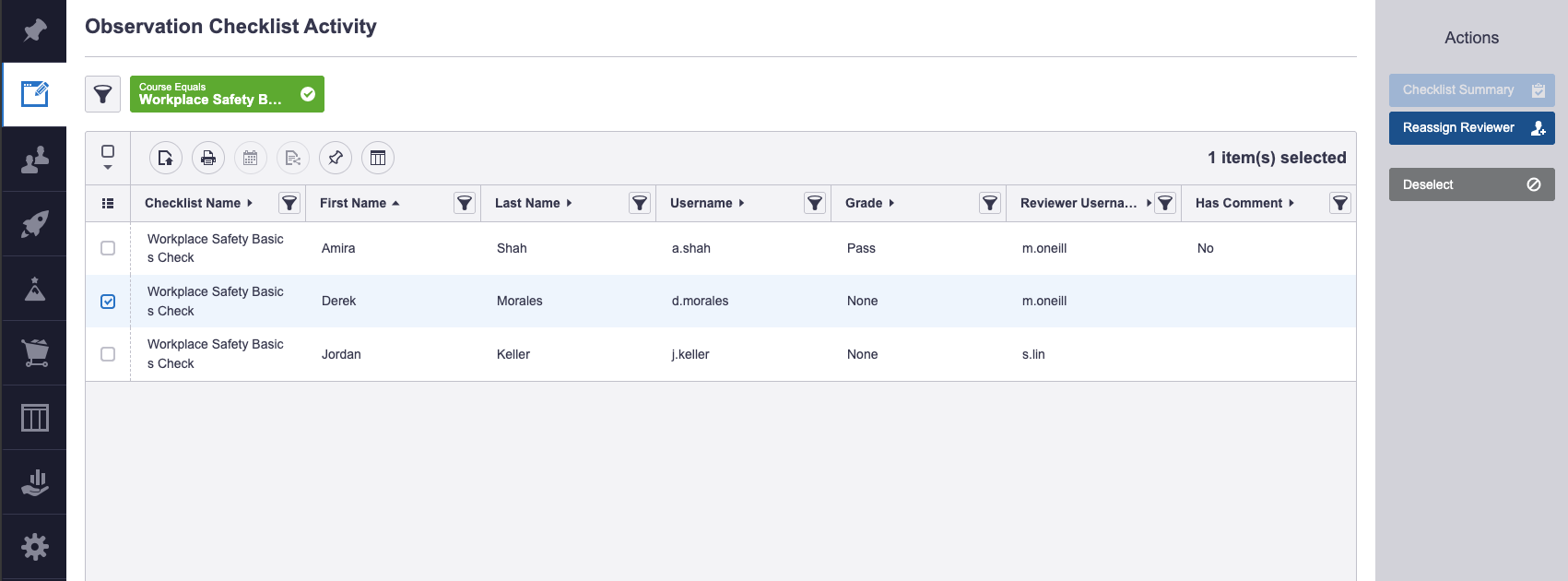Image resolution: width=1568 pixels, height=581 pixels.
Task: Click the export report toolbar icon
Action: click(166, 159)
